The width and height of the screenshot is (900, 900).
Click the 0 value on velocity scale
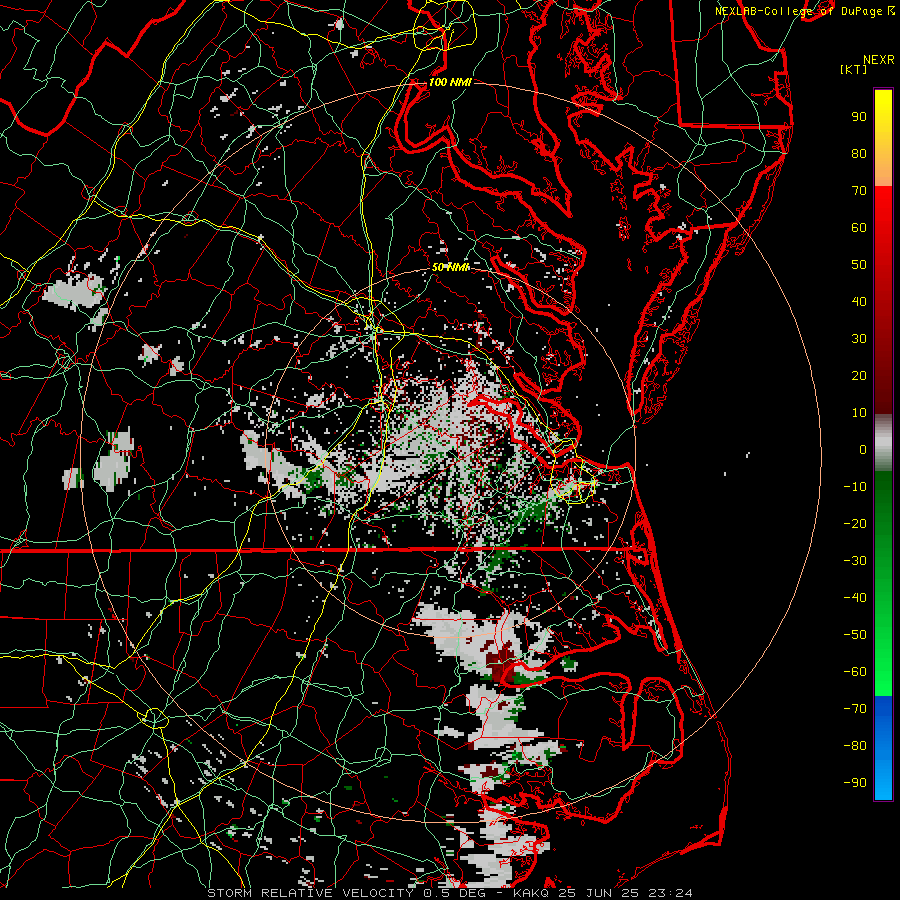click(x=863, y=450)
